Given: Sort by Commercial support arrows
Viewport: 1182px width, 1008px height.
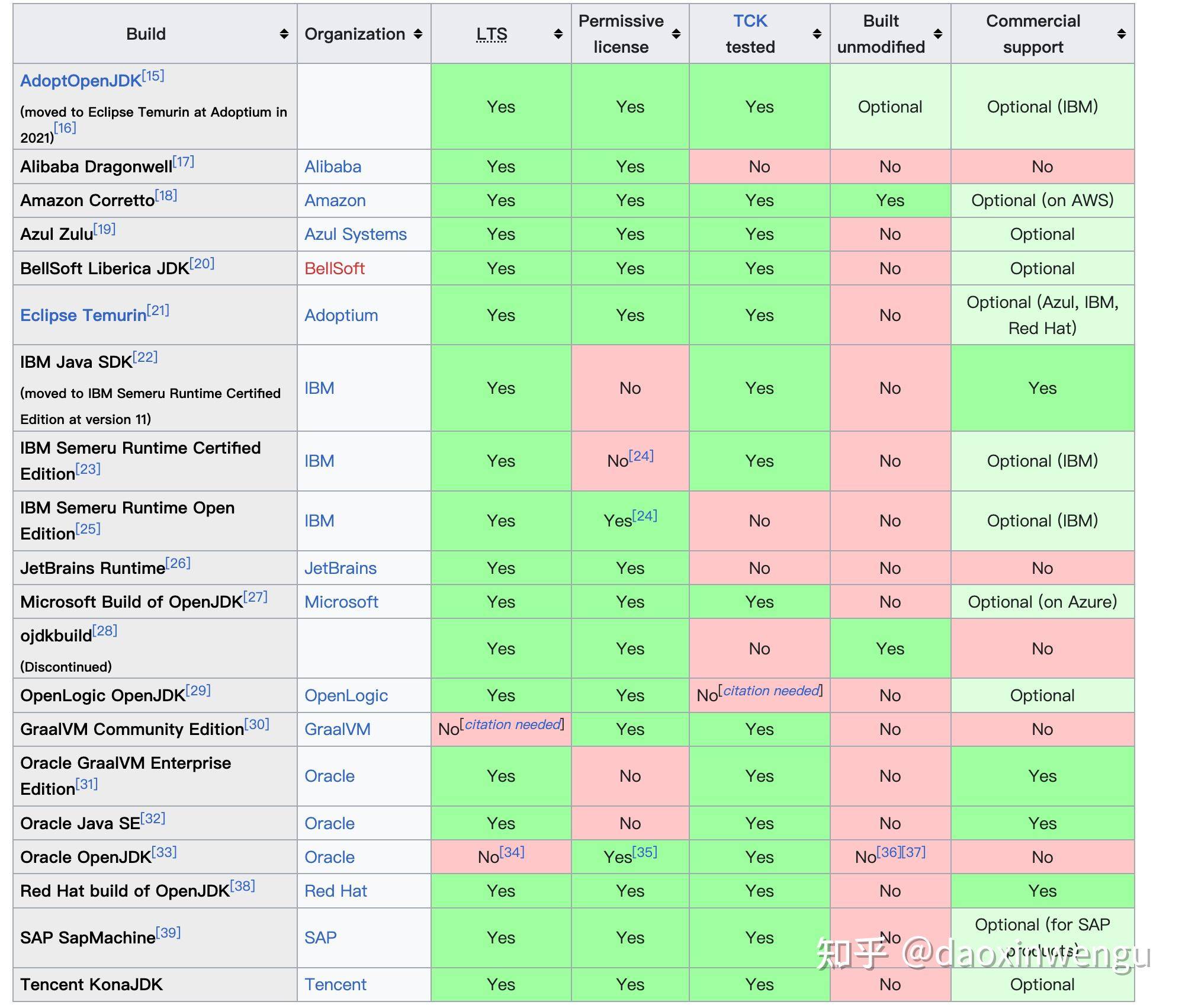Looking at the screenshot, I should point(1122,34).
